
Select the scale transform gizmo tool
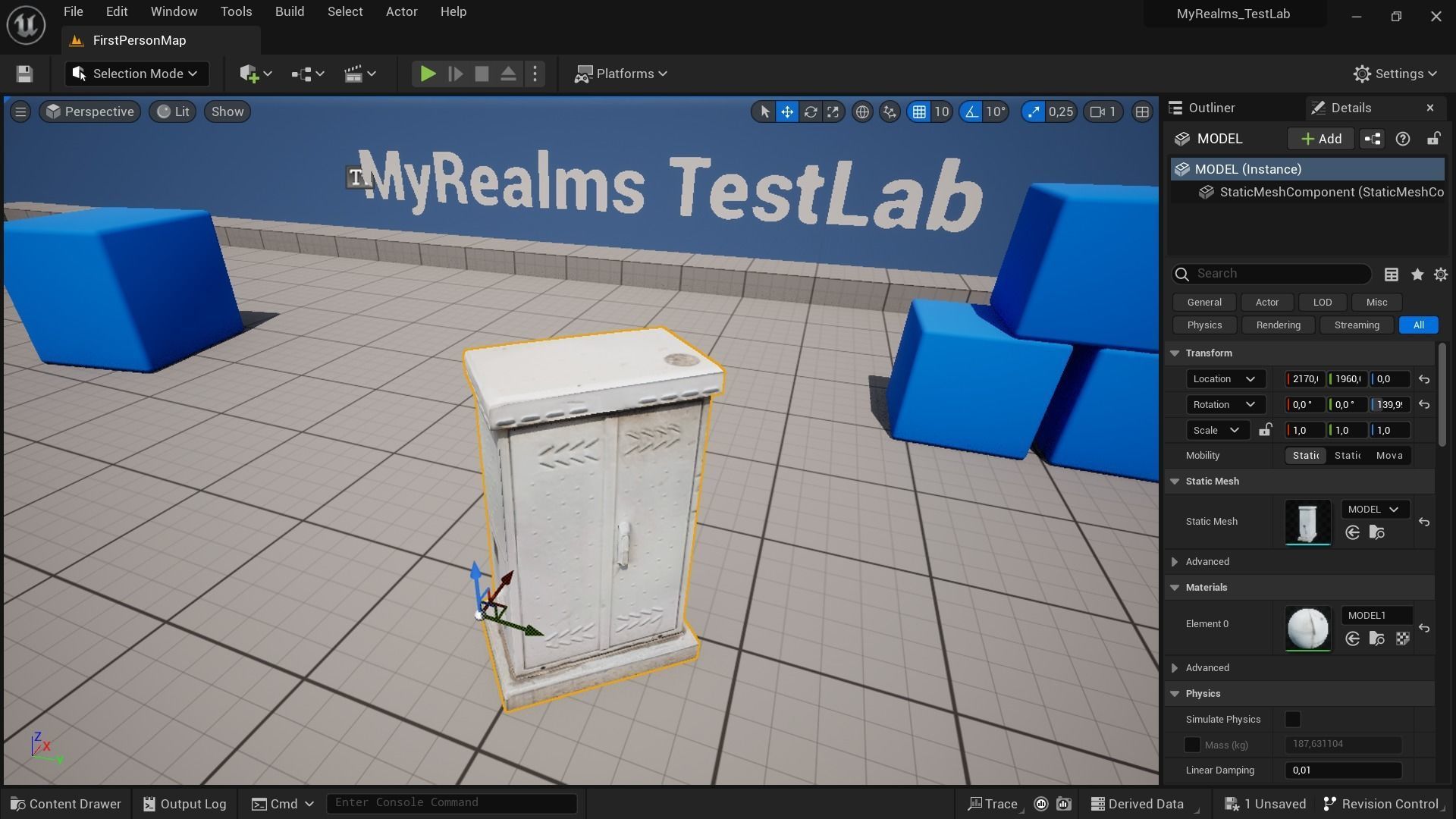coord(833,112)
